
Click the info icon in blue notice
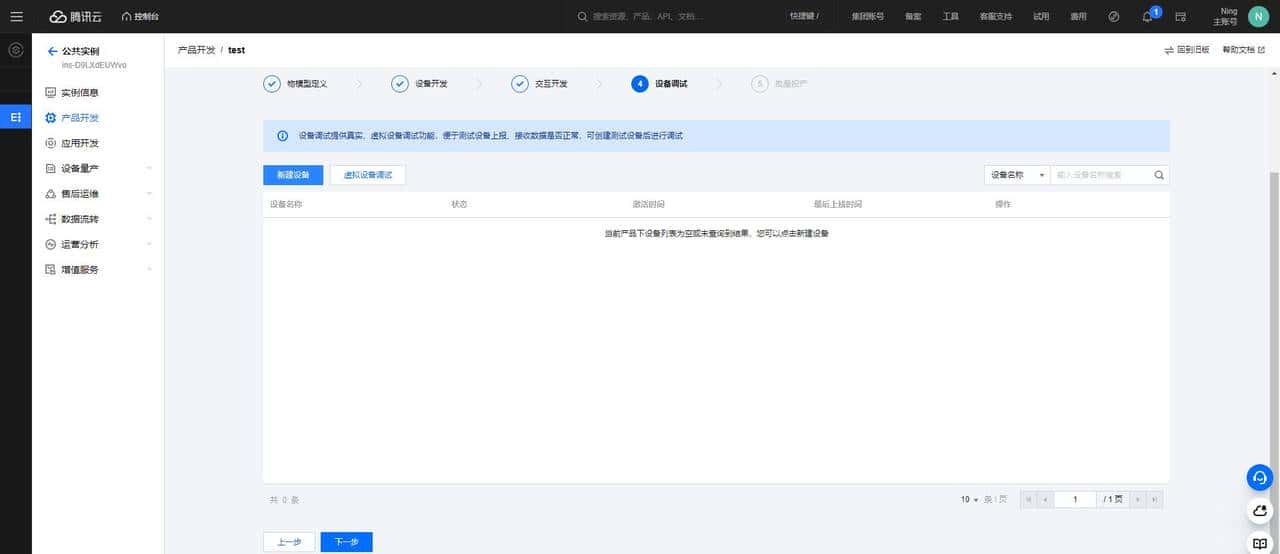pos(283,136)
